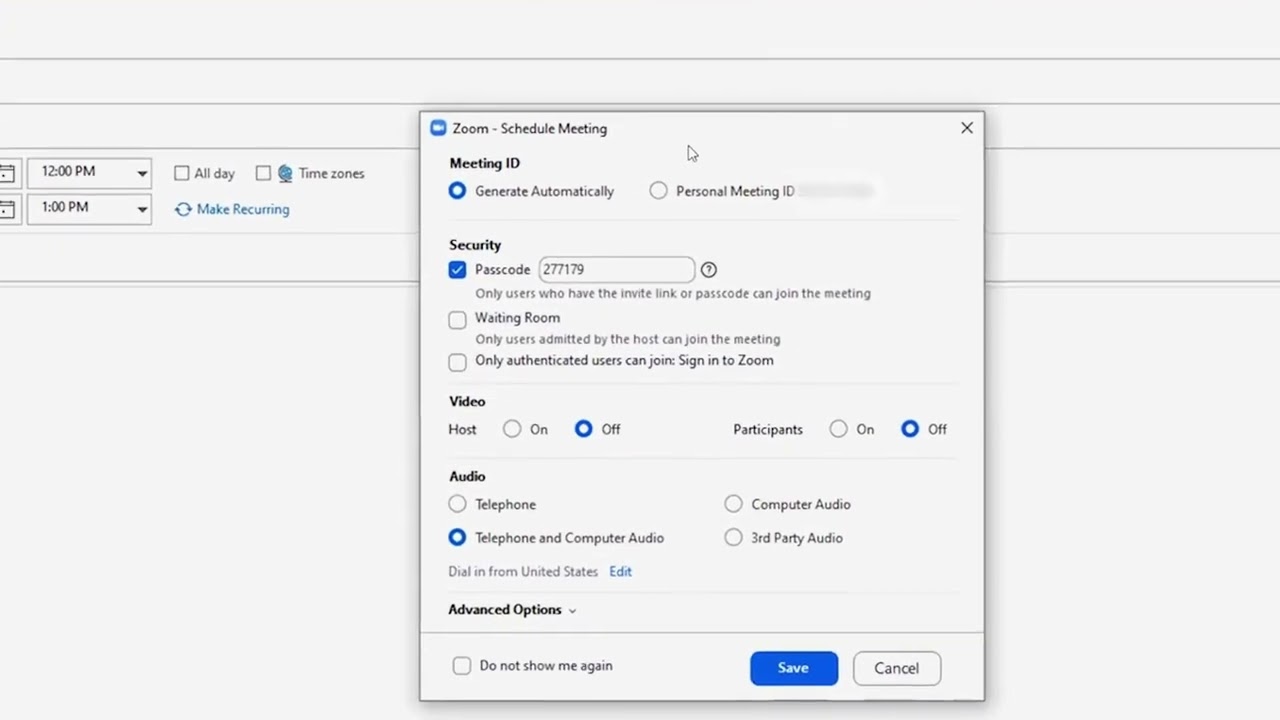Choose Telephone audio option
The height and width of the screenshot is (720, 1280).
(457, 504)
